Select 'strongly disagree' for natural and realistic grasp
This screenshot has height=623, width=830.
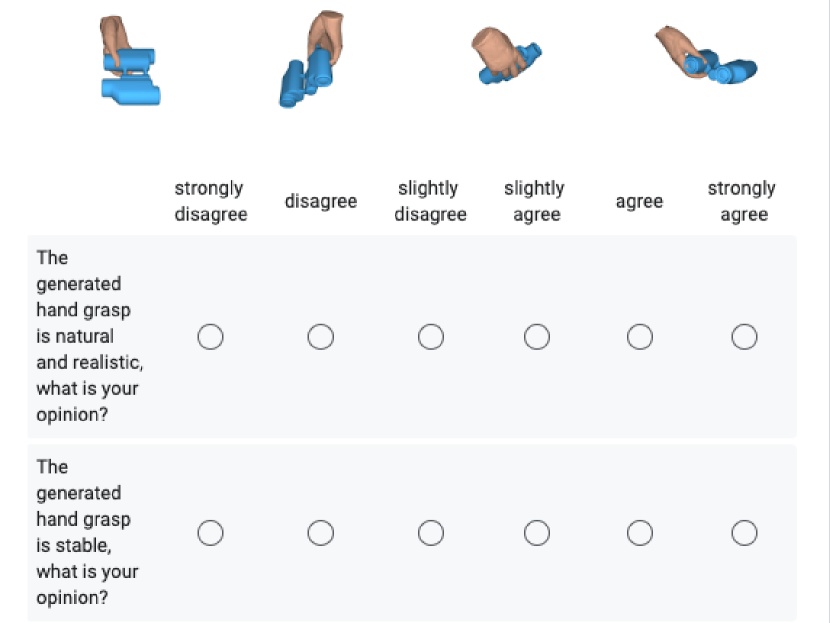coord(210,337)
